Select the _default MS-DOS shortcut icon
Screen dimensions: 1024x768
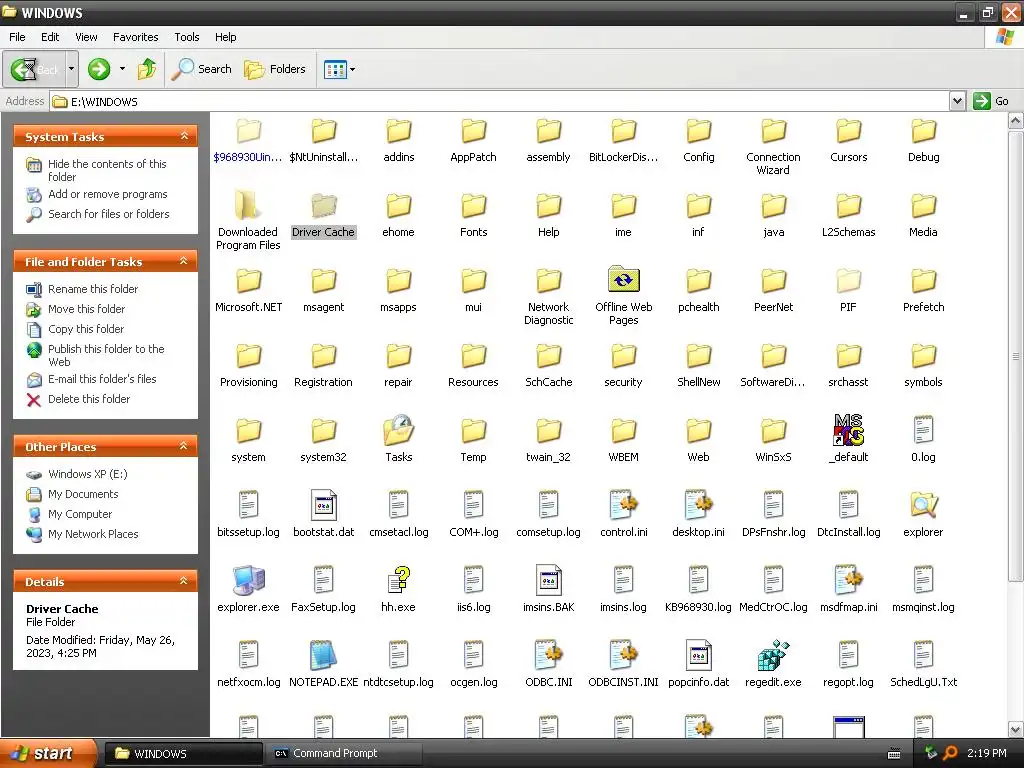(848, 430)
